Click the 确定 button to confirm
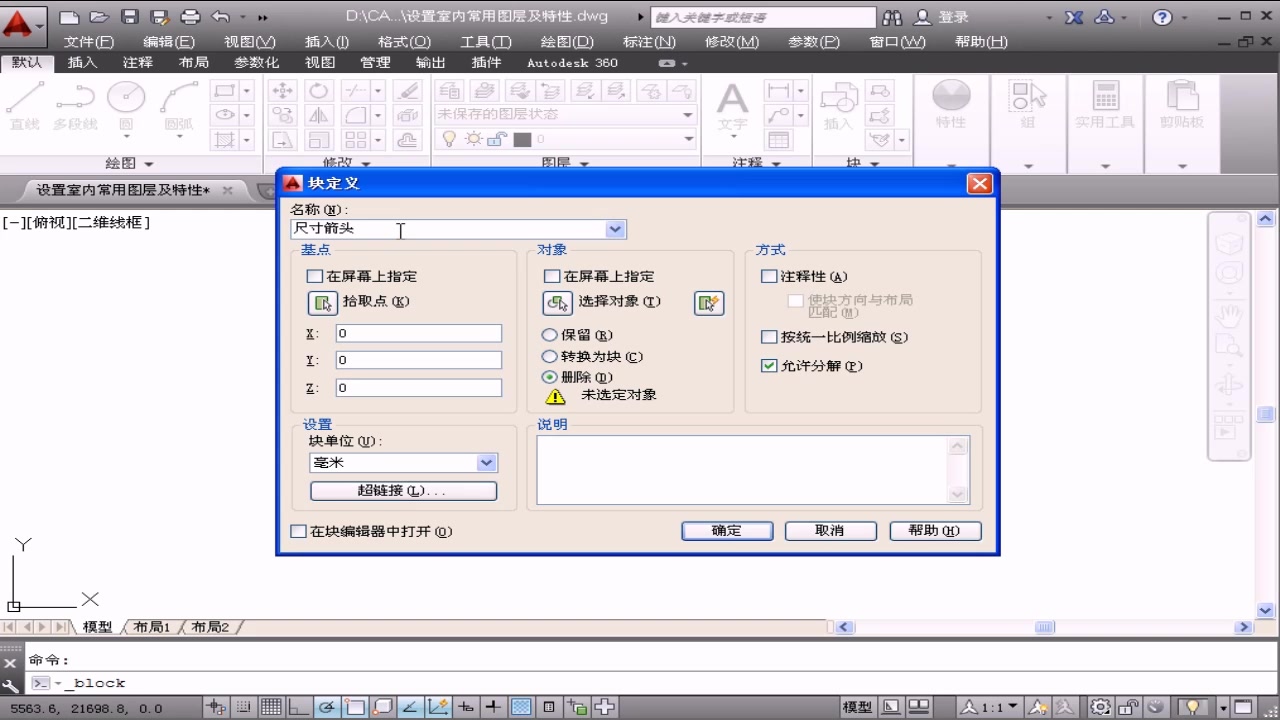1280x720 pixels. [727, 530]
